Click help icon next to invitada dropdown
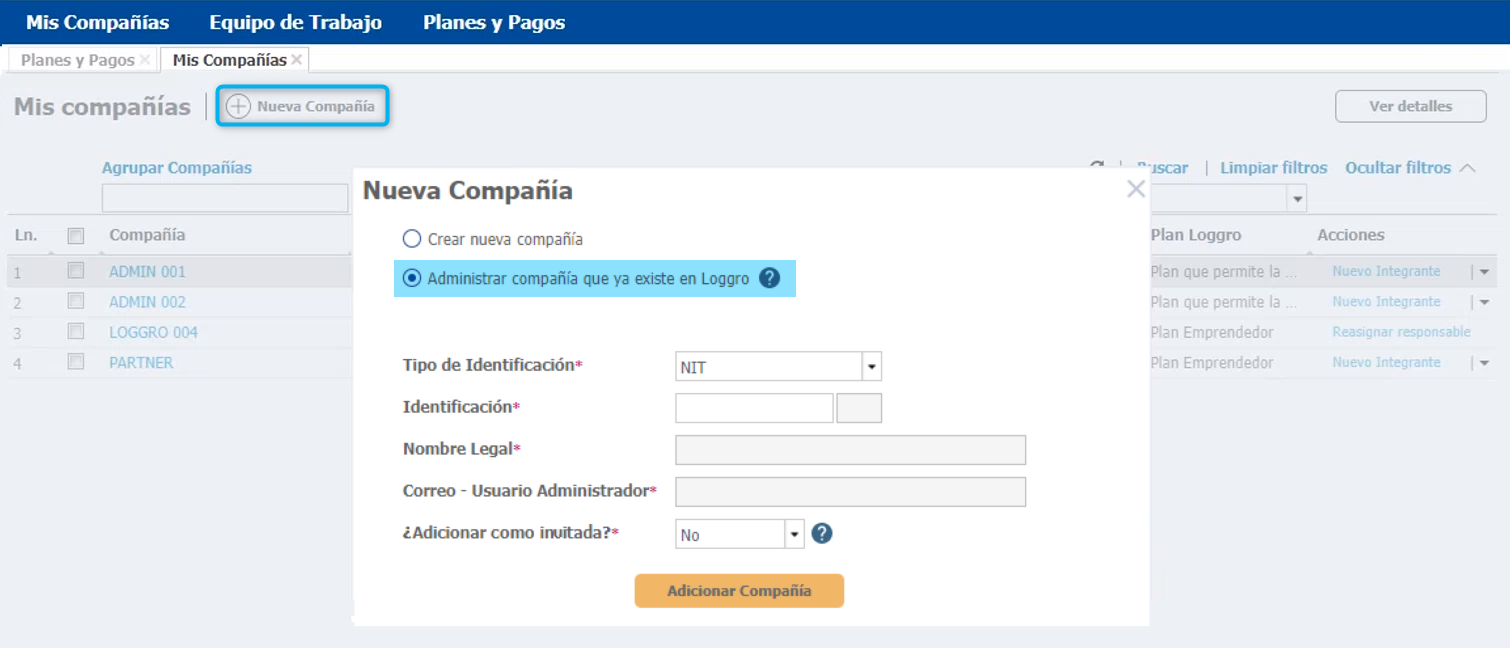1510x648 pixels. 822,534
